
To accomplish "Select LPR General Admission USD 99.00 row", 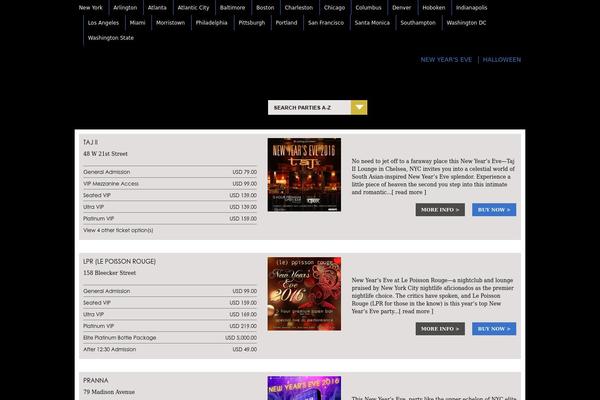I will coord(170,291).
